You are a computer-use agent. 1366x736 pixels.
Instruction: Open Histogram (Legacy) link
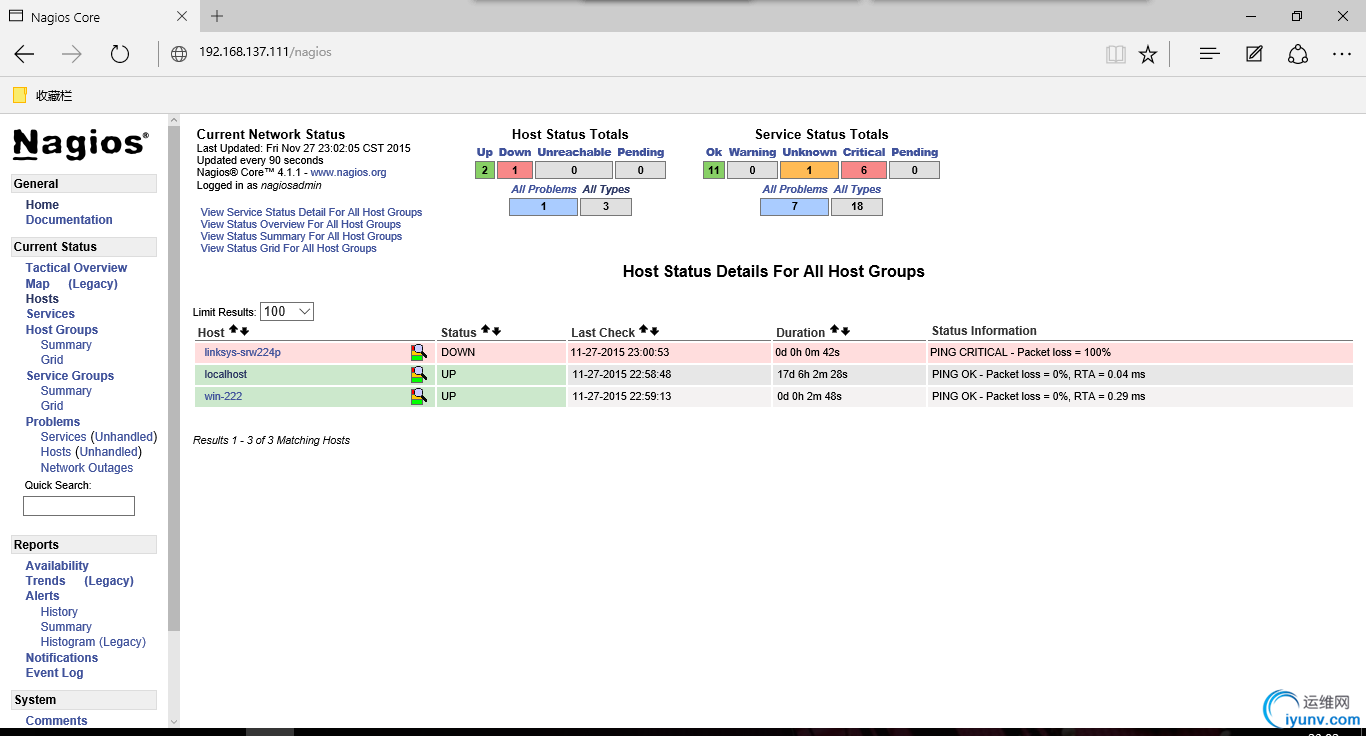[x=93, y=642]
